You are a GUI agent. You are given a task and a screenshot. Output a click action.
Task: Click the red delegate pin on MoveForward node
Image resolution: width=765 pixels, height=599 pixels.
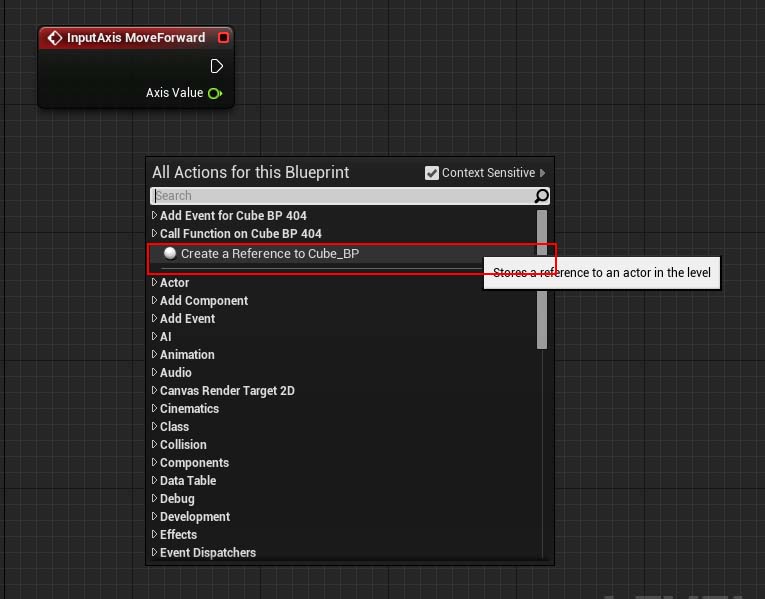coord(223,38)
